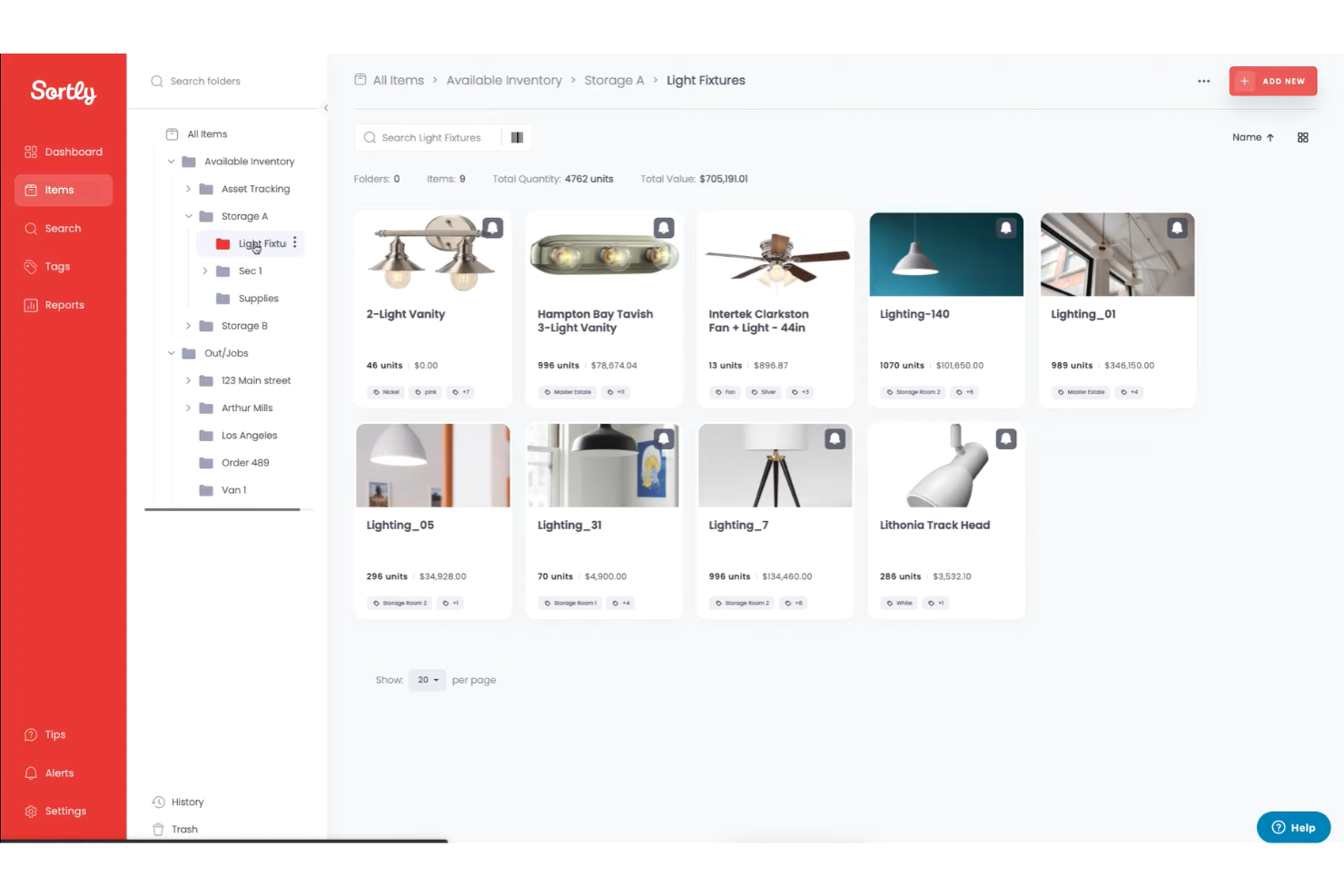
Task: Select Items in the left navigation
Action: [x=60, y=190]
